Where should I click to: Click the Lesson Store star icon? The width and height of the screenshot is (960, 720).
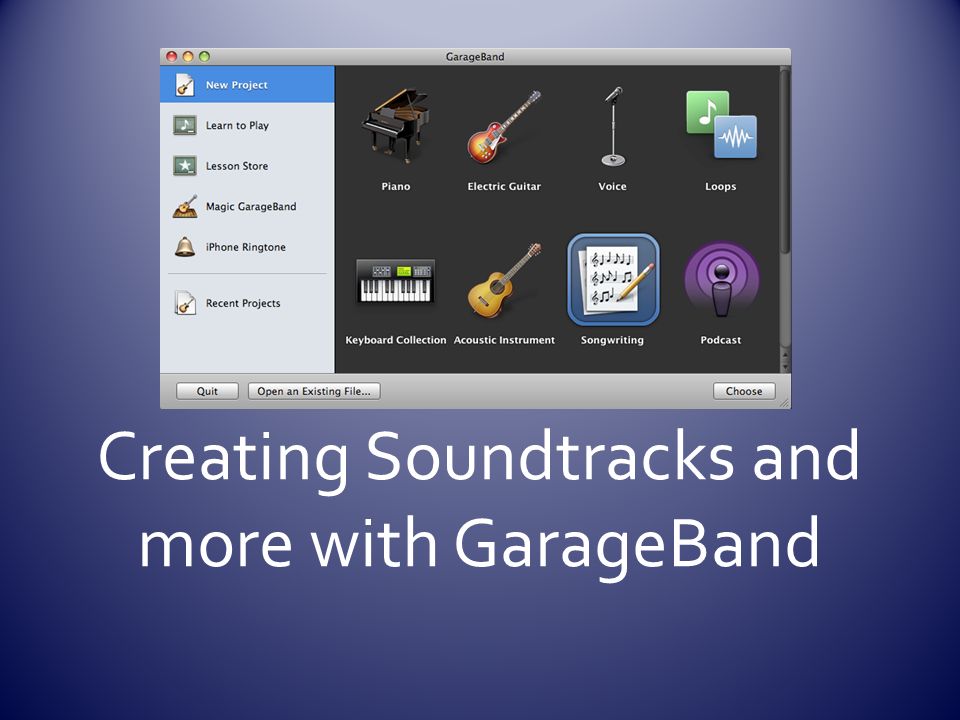184,165
